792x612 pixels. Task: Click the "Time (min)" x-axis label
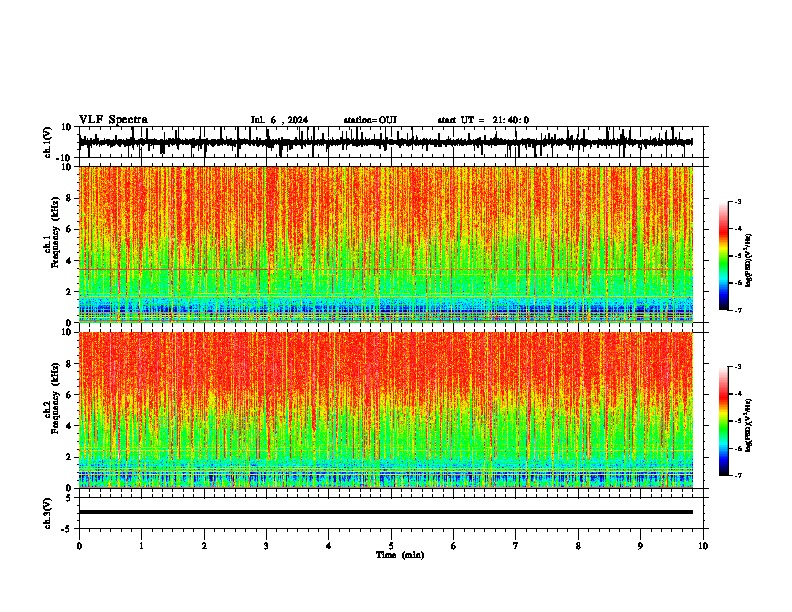(400, 555)
